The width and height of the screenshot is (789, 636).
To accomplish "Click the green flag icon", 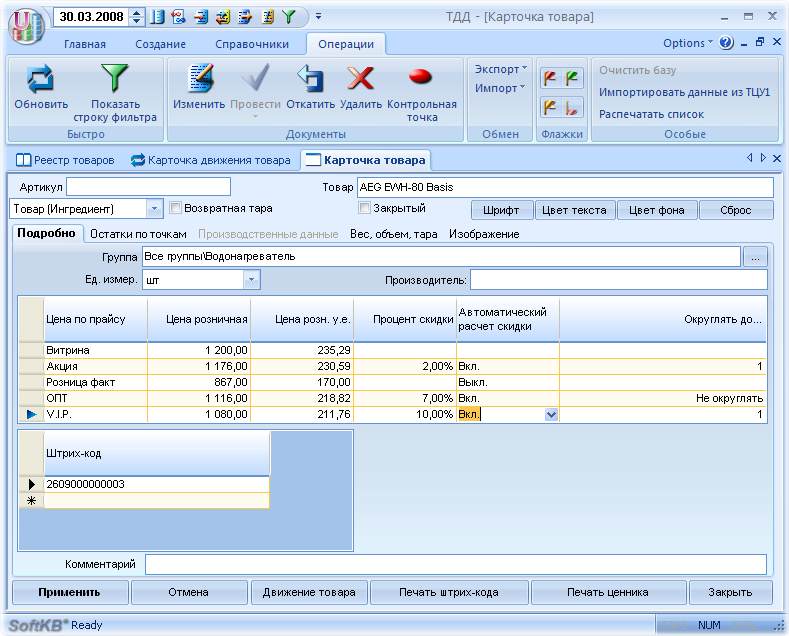I will pyautogui.click(x=573, y=78).
